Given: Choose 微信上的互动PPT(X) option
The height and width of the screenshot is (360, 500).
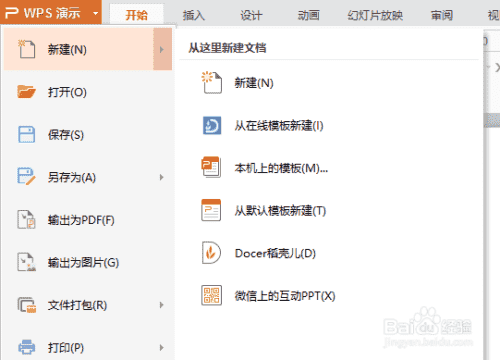Looking at the screenshot, I should pos(285,296).
